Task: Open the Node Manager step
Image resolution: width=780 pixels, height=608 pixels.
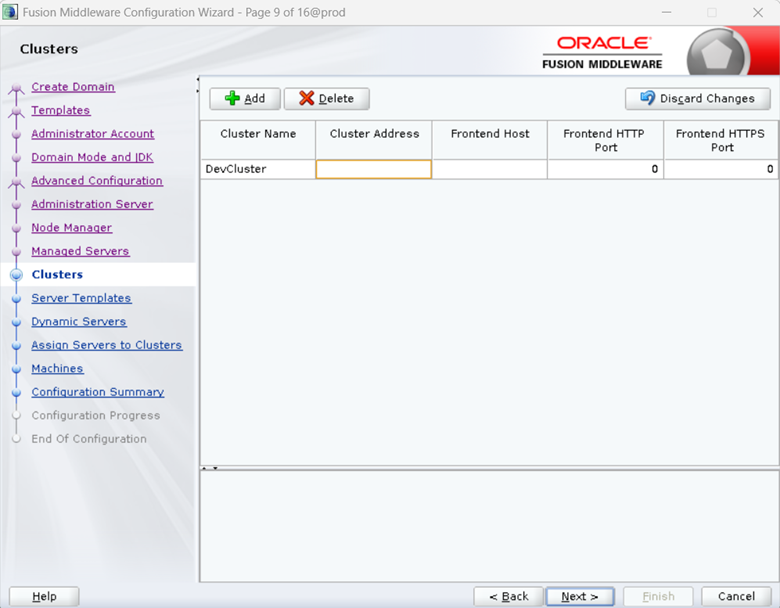Action: click(x=72, y=227)
